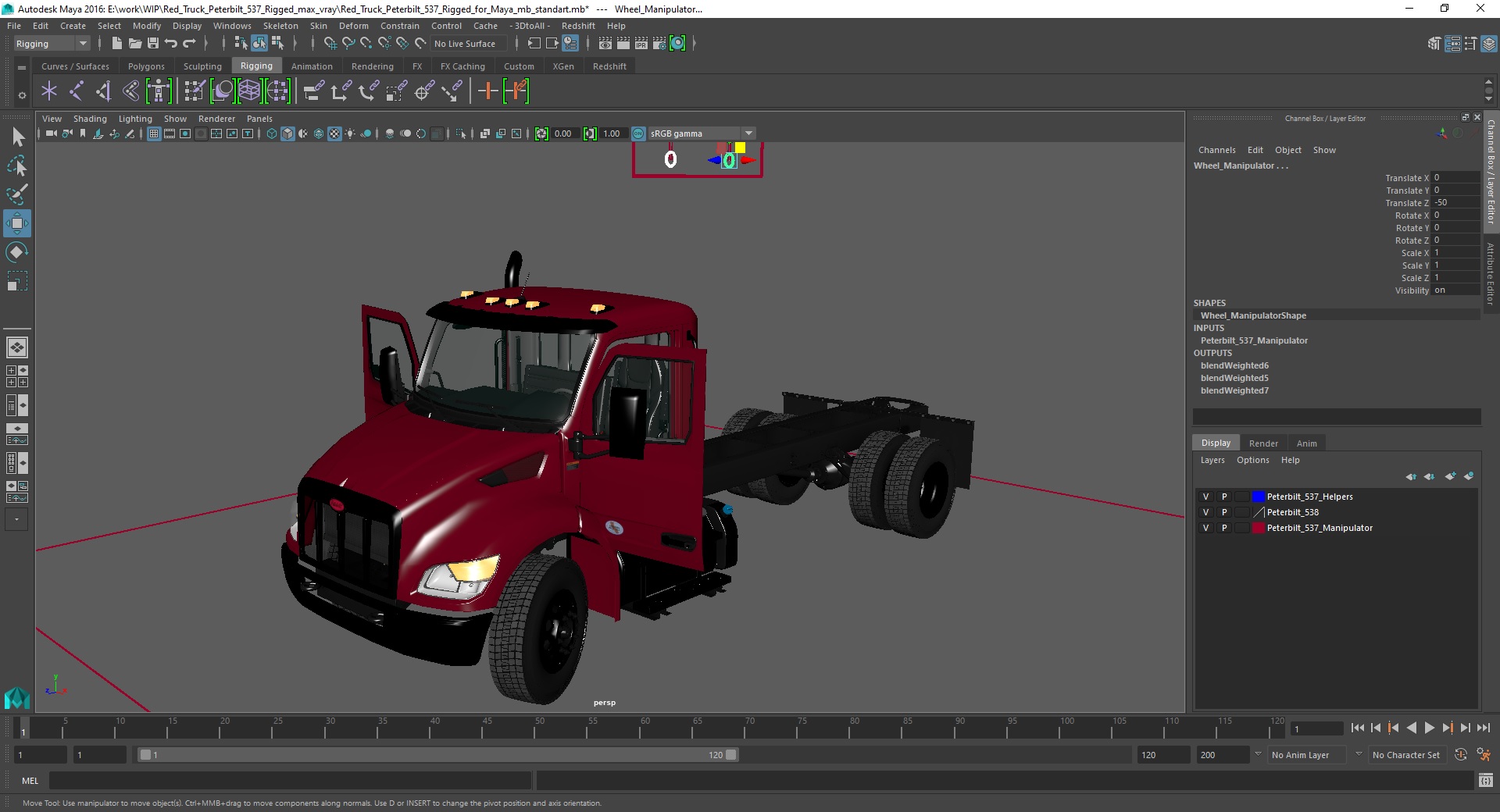The image size is (1500, 812).
Task: Click Save Scene disk icon
Action: click(153, 44)
